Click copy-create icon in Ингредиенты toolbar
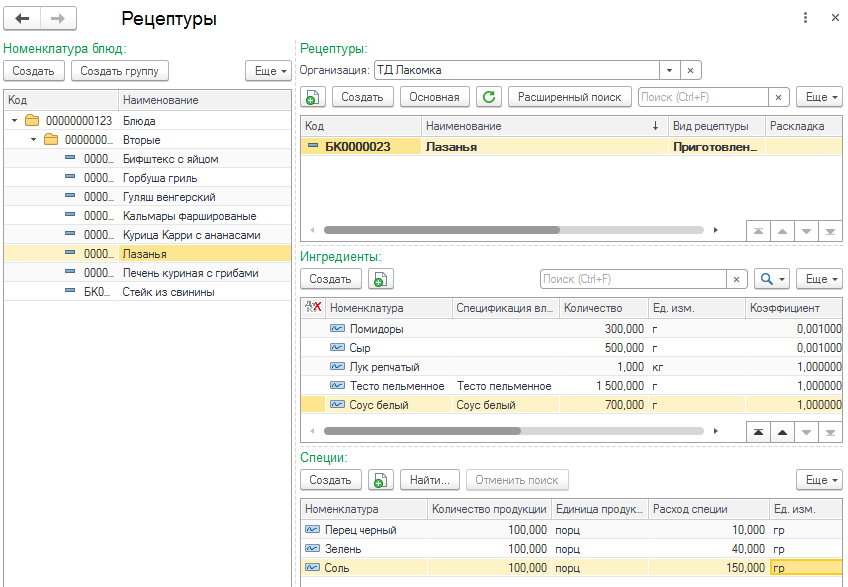This screenshot has width=848, height=587. (x=380, y=279)
